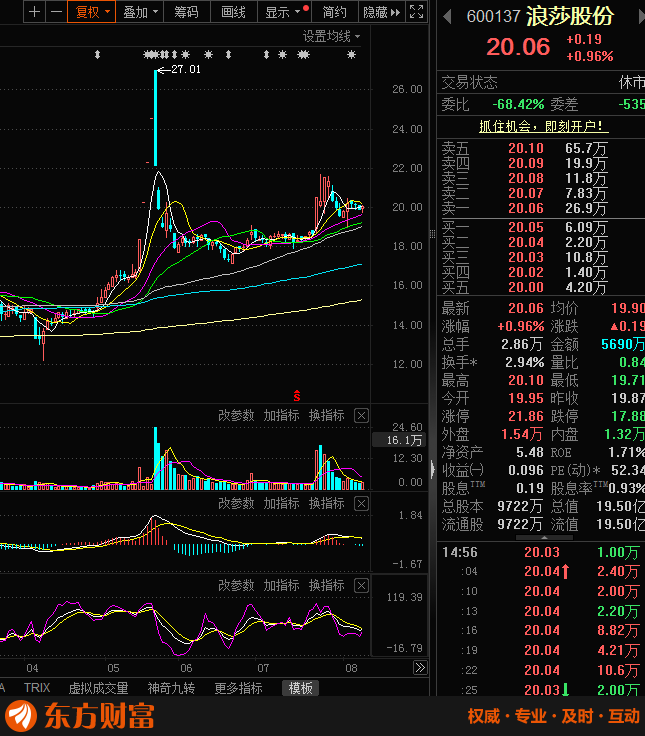Image resolution: width=645 pixels, height=736 pixels.
Task: Open 设置均线 dropdown
Action: tap(331, 36)
